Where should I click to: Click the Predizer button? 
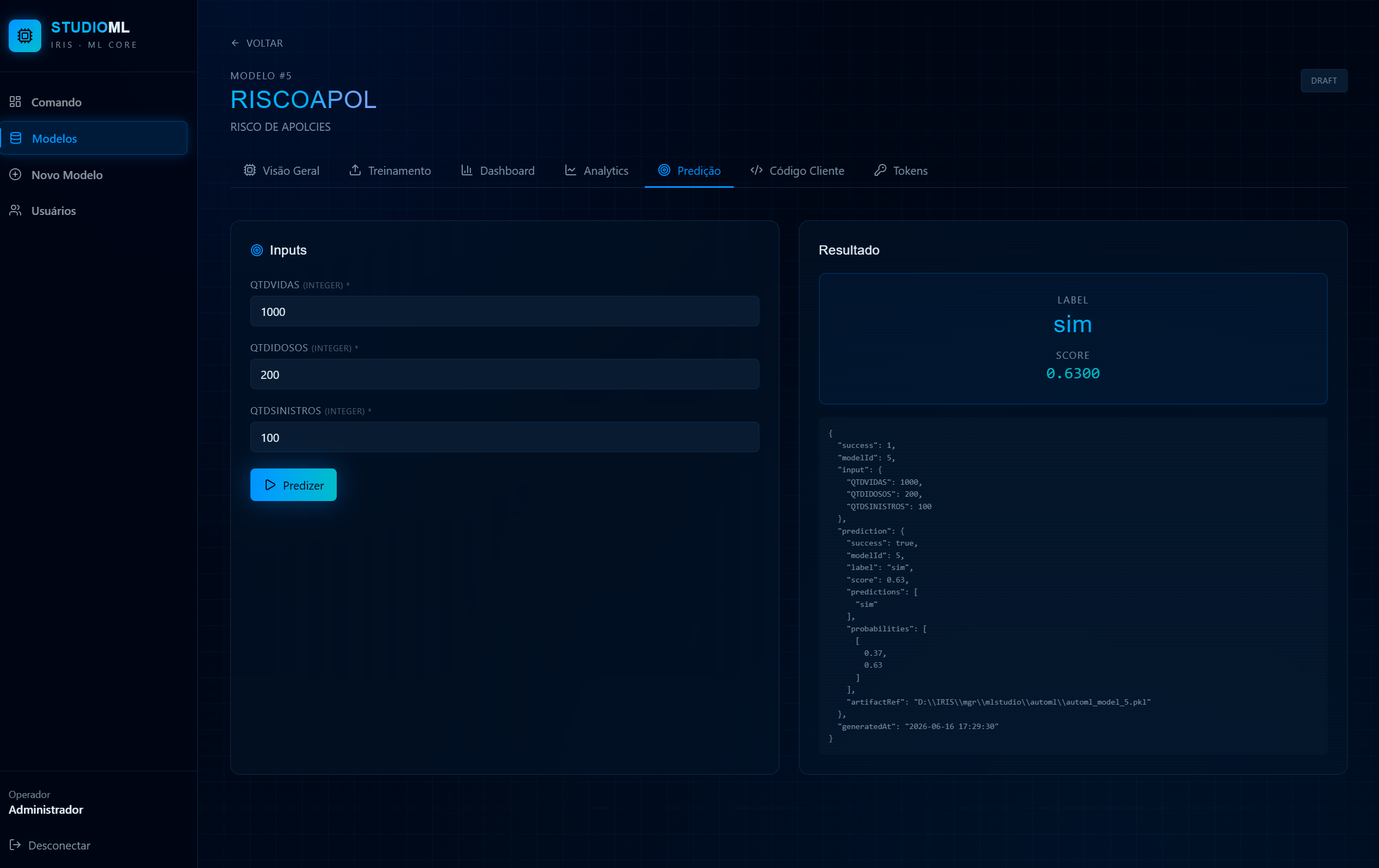[x=293, y=485]
